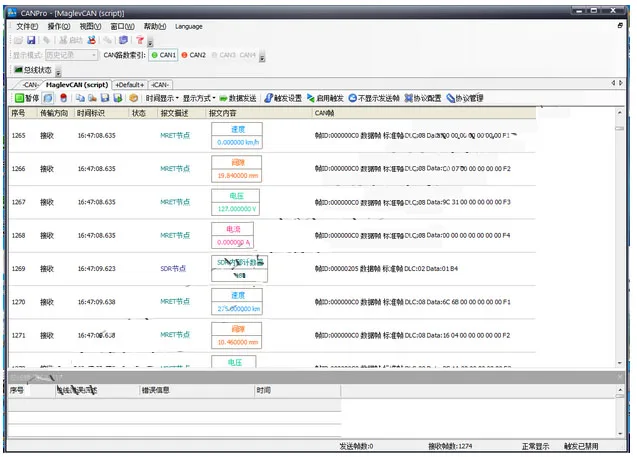Open the 帮助 menu
Screen dimensions: 637x457
(x=155, y=26)
